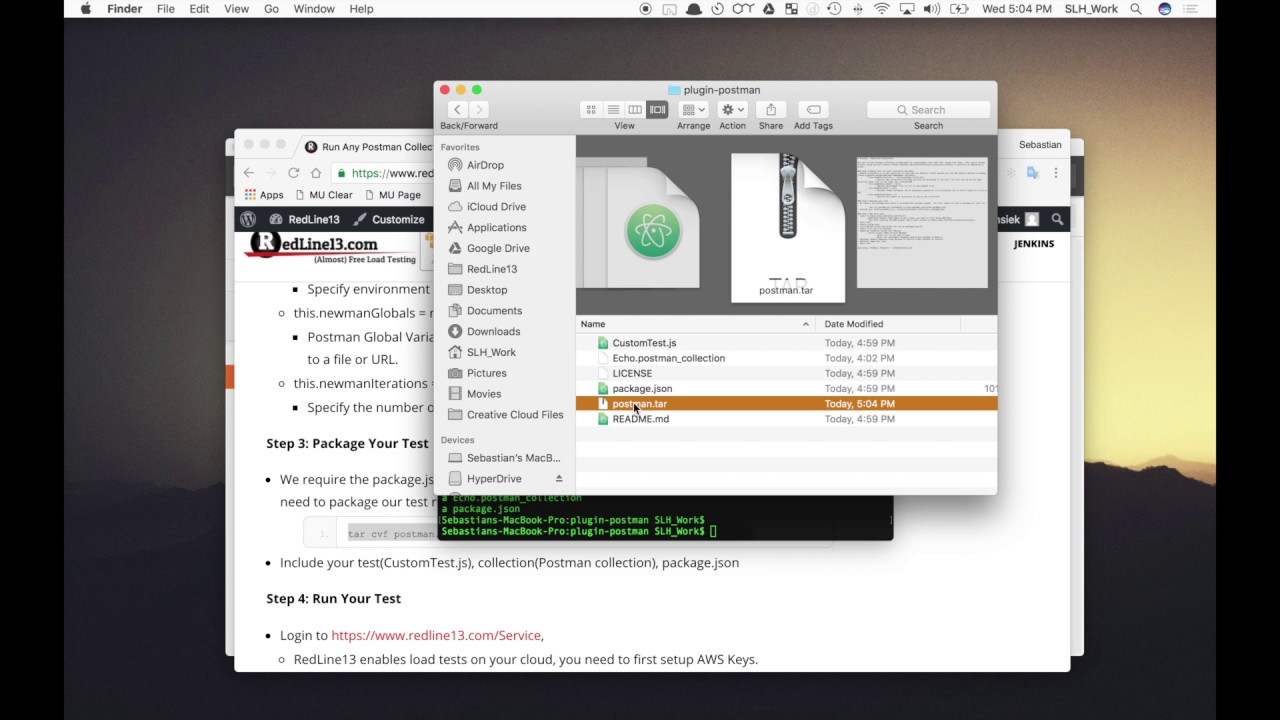1280x720 pixels.
Task: Click the Add Tags toolbar button
Action: click(813, 110)
